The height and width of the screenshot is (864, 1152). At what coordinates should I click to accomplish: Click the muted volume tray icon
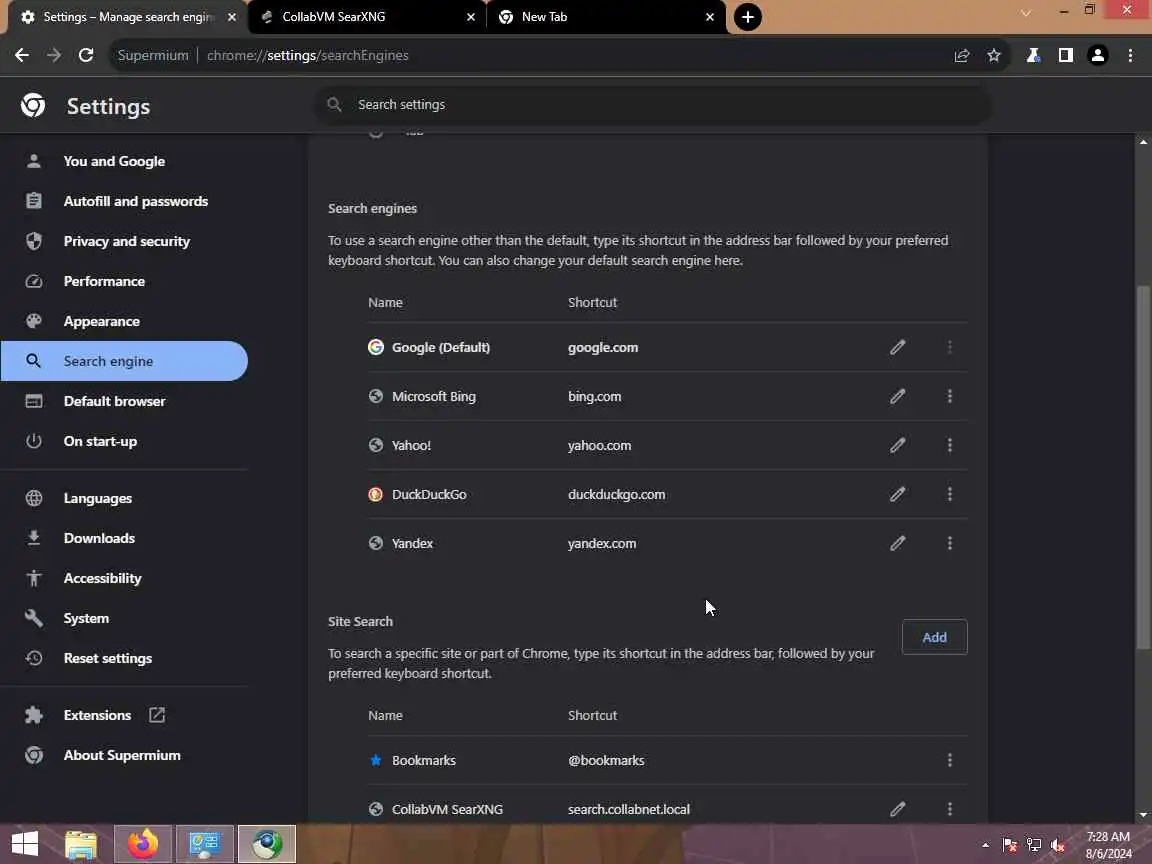pyautogui.click(x=1058, y=845)
